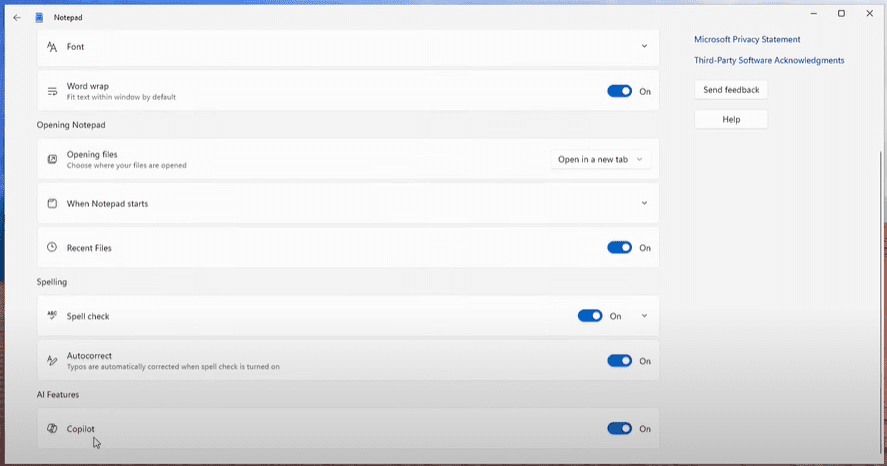Image resolution: width=887 pixels, height=466 pixels.
Task: Click the 'Copilot' label
Action: pyautogui.click(x=80, y=429)
